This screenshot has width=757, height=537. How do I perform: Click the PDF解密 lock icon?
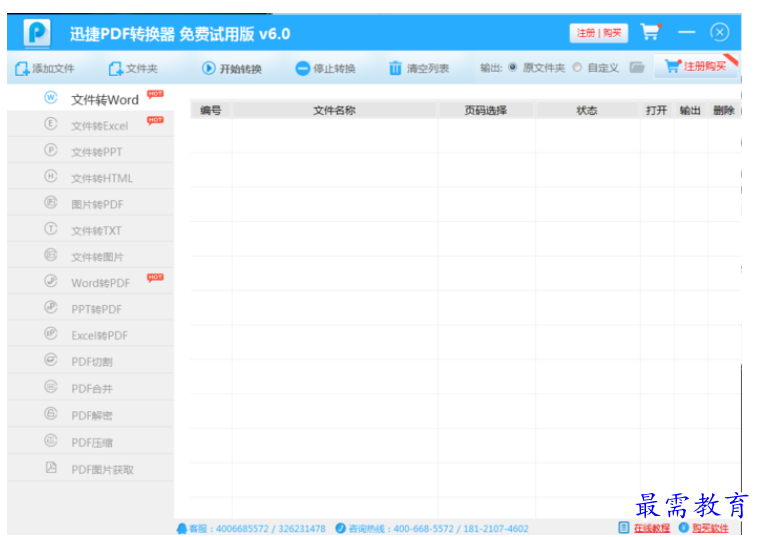(x=51, y=413)
